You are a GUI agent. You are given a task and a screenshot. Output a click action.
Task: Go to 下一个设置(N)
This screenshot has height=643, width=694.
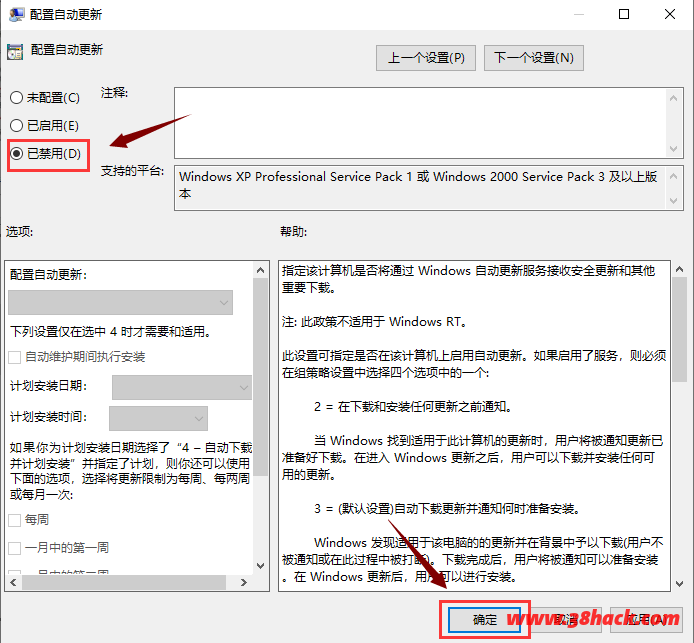[x=533, y=58]
